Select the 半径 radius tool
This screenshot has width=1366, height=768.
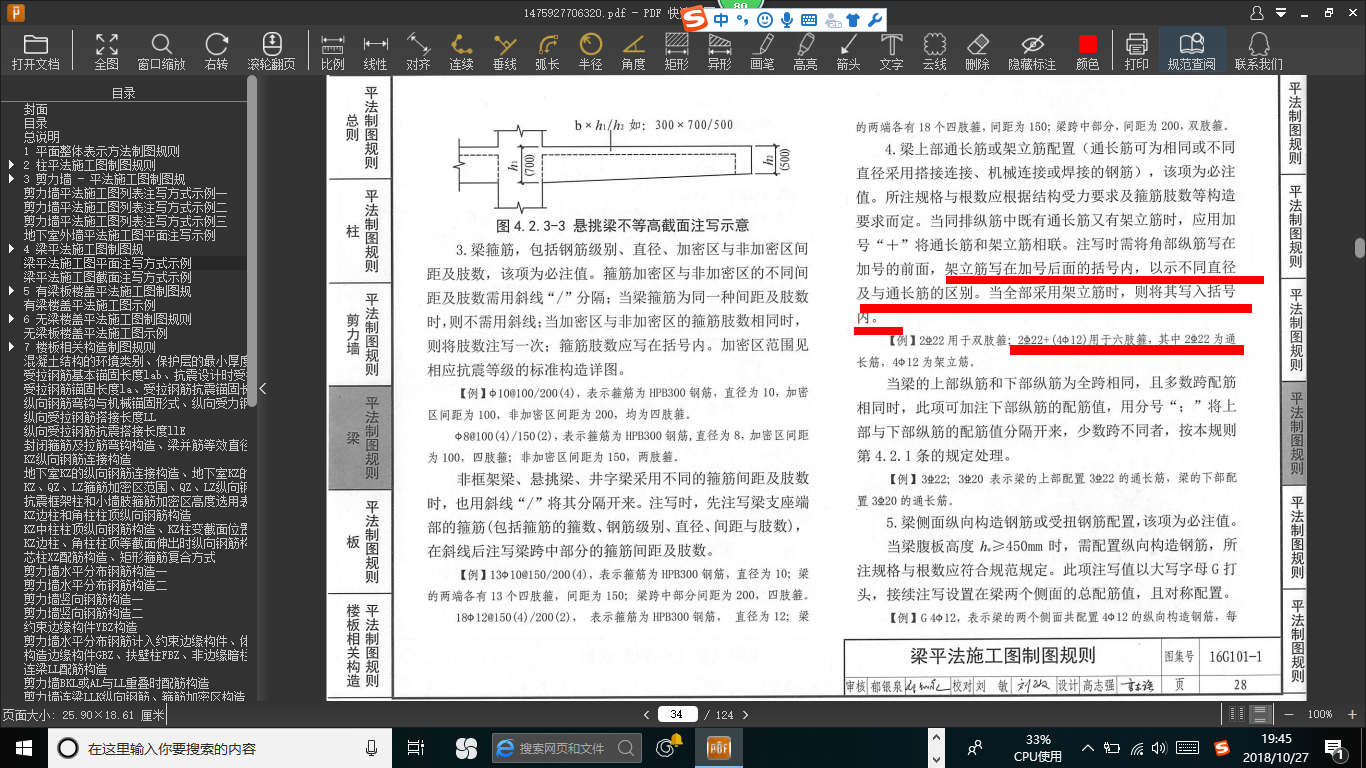(x=590, y=52)
